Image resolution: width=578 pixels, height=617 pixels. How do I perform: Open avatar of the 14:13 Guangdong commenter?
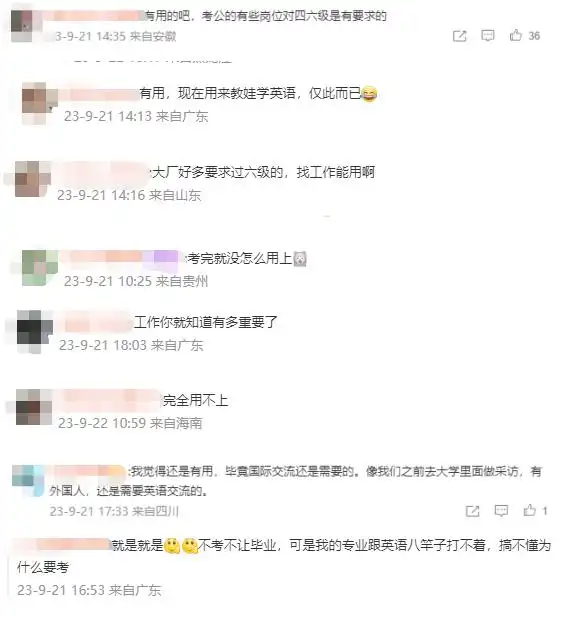(x=39, y=103)
